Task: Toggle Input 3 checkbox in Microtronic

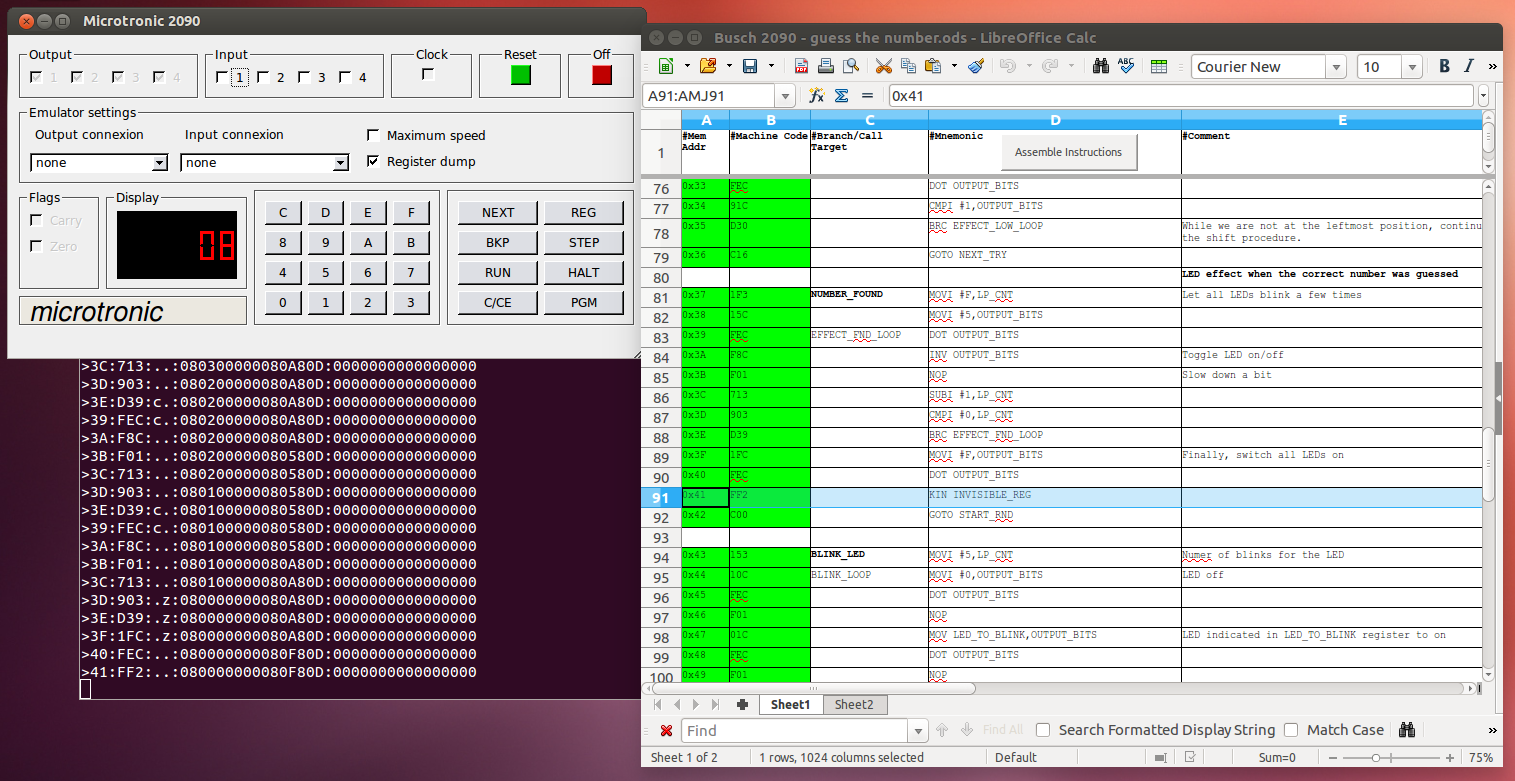Action: 304,77
